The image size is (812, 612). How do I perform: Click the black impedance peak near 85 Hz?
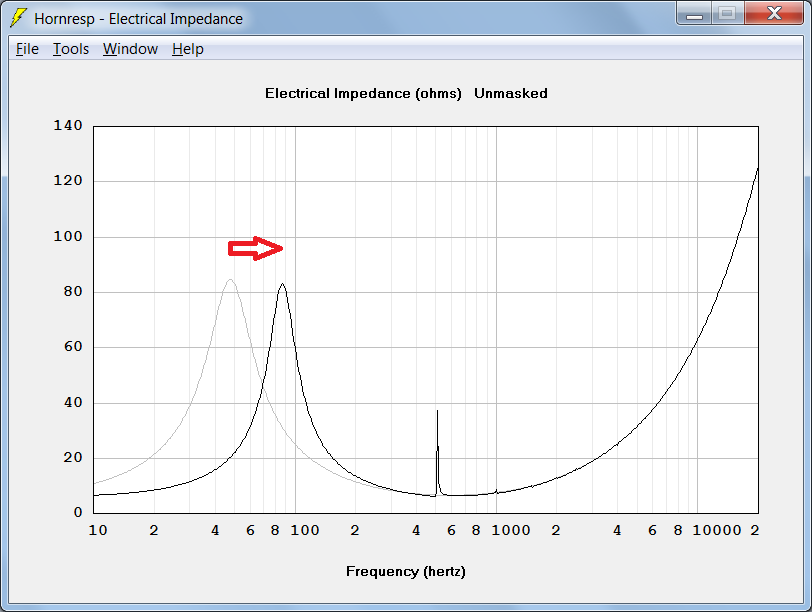[282, 284]
